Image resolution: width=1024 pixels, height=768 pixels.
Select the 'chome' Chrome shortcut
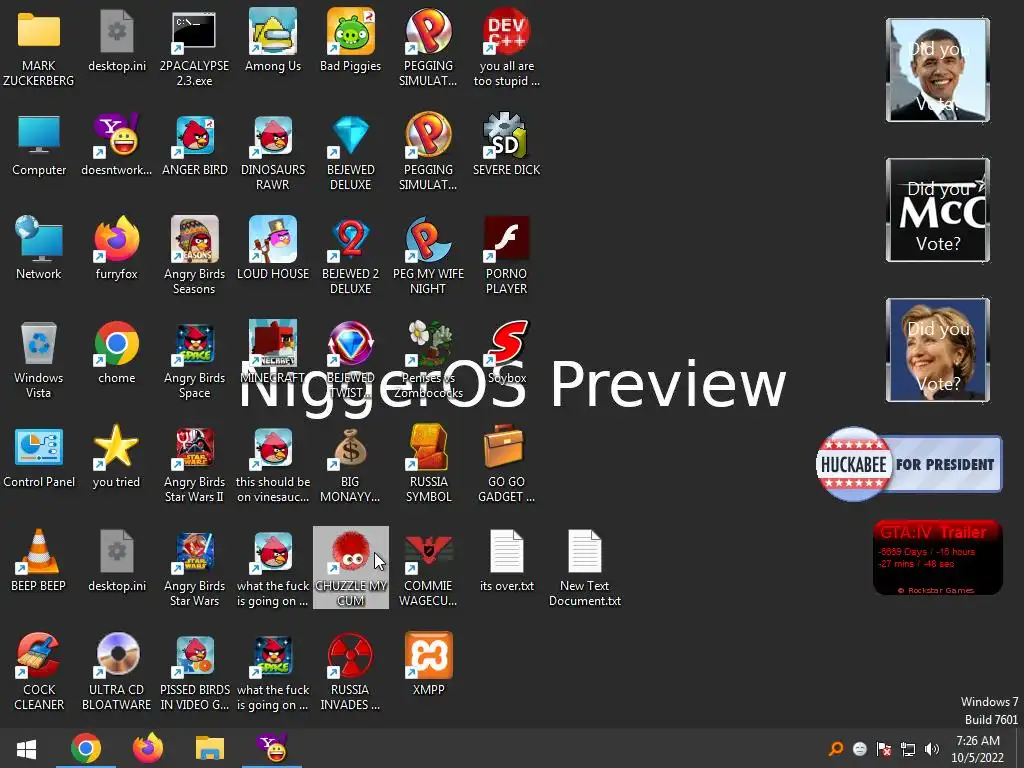tap(116, 343)
